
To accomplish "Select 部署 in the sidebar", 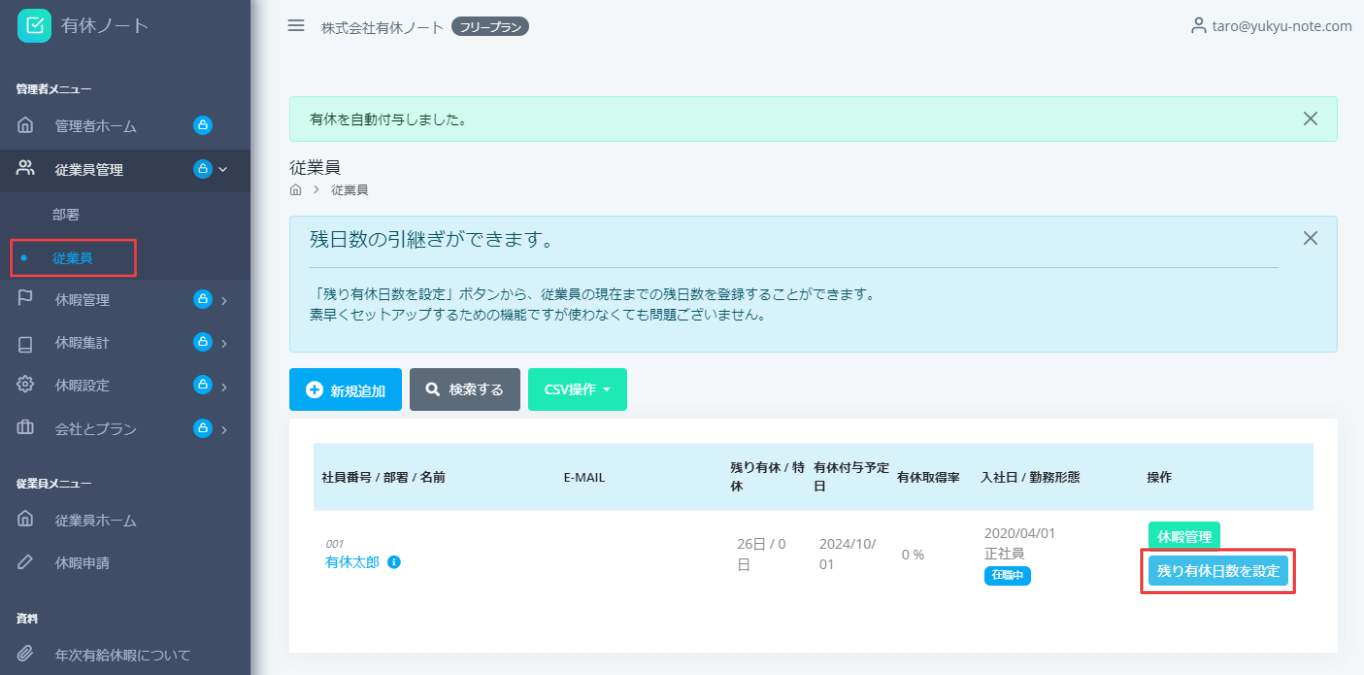I will pyautogui.click(x=65, y=213).
